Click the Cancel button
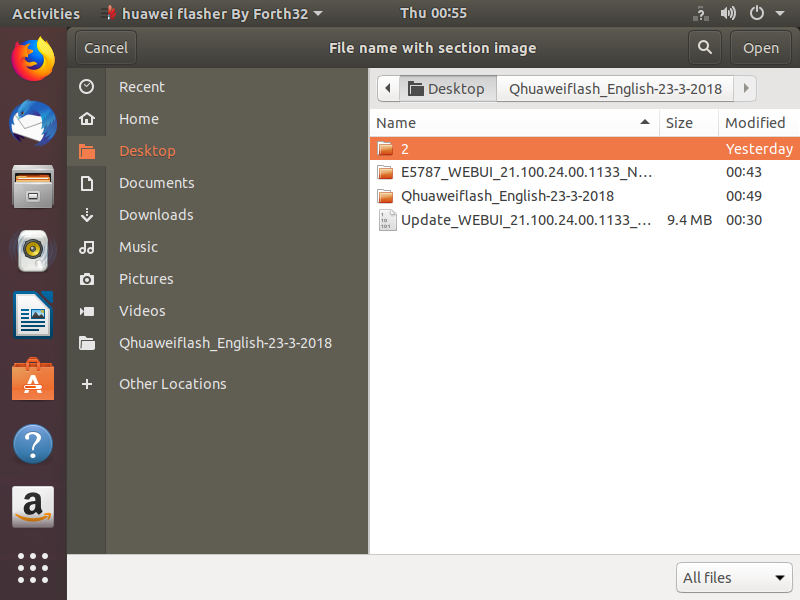The image size is (800, 600). coord(106,48)
